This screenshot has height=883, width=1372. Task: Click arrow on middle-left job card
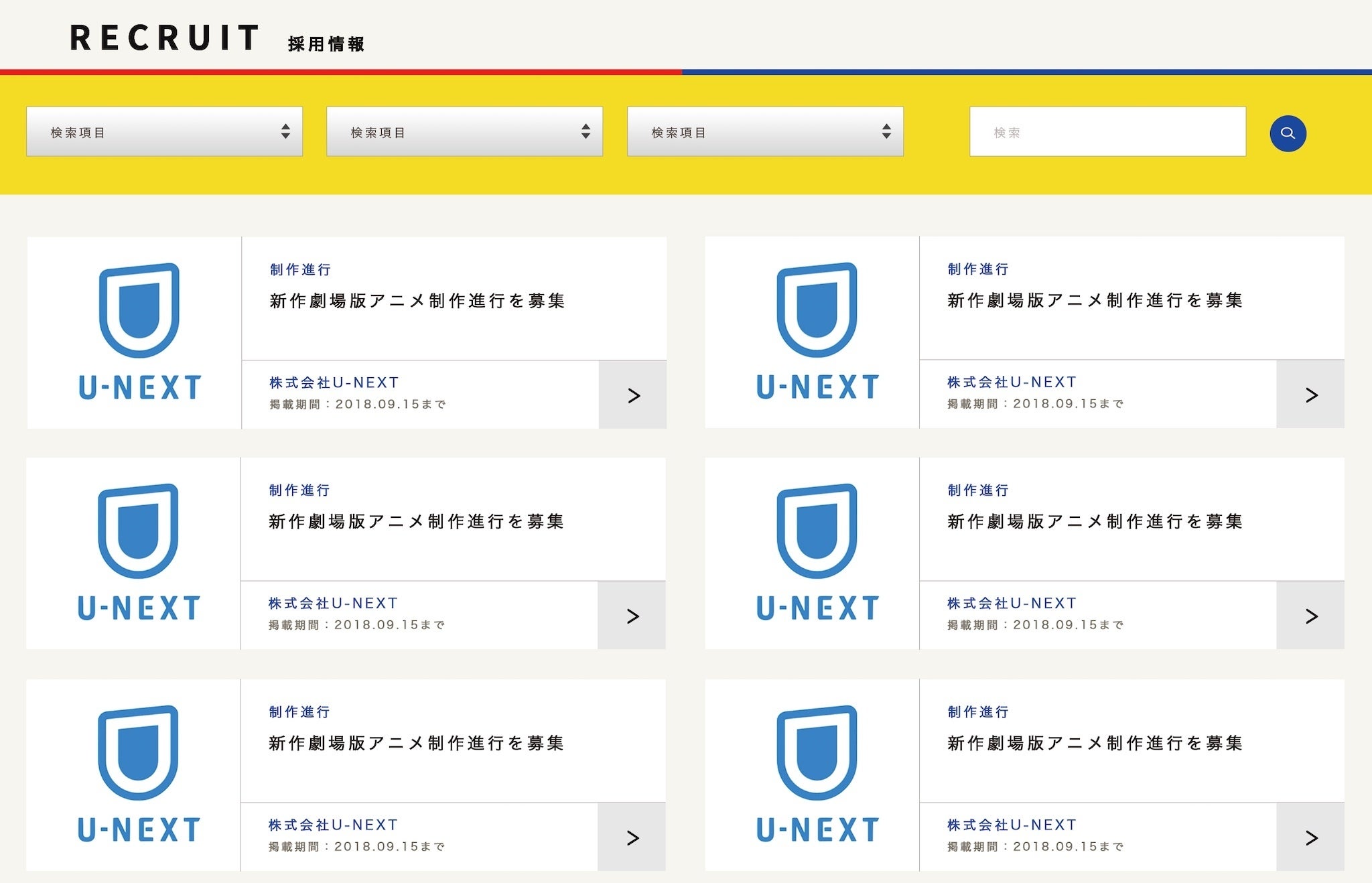click(x=632, y=616)
